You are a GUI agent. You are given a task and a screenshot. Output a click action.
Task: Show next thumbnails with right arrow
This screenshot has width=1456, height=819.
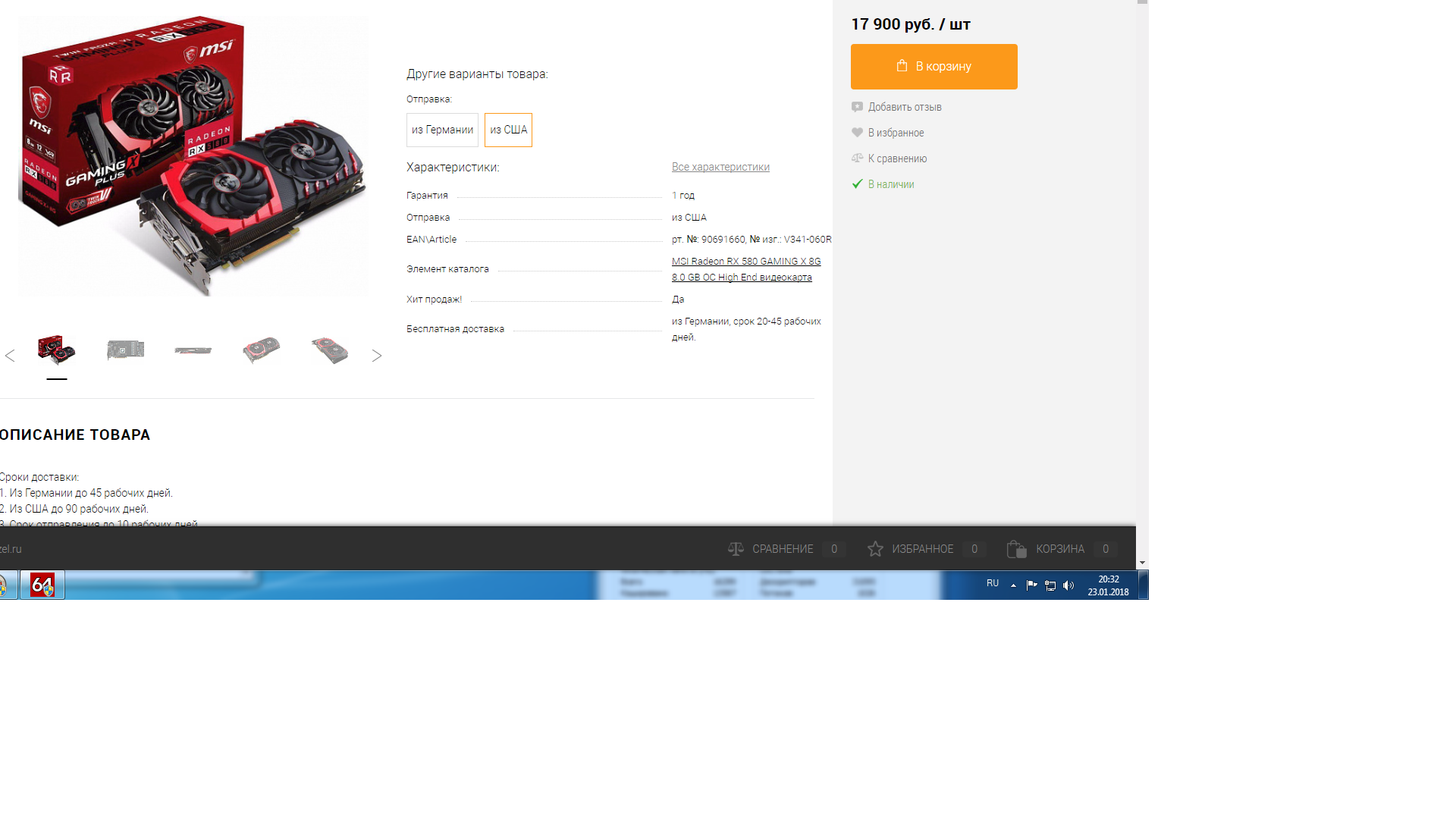pyautogui.click(x=377, y=356)
